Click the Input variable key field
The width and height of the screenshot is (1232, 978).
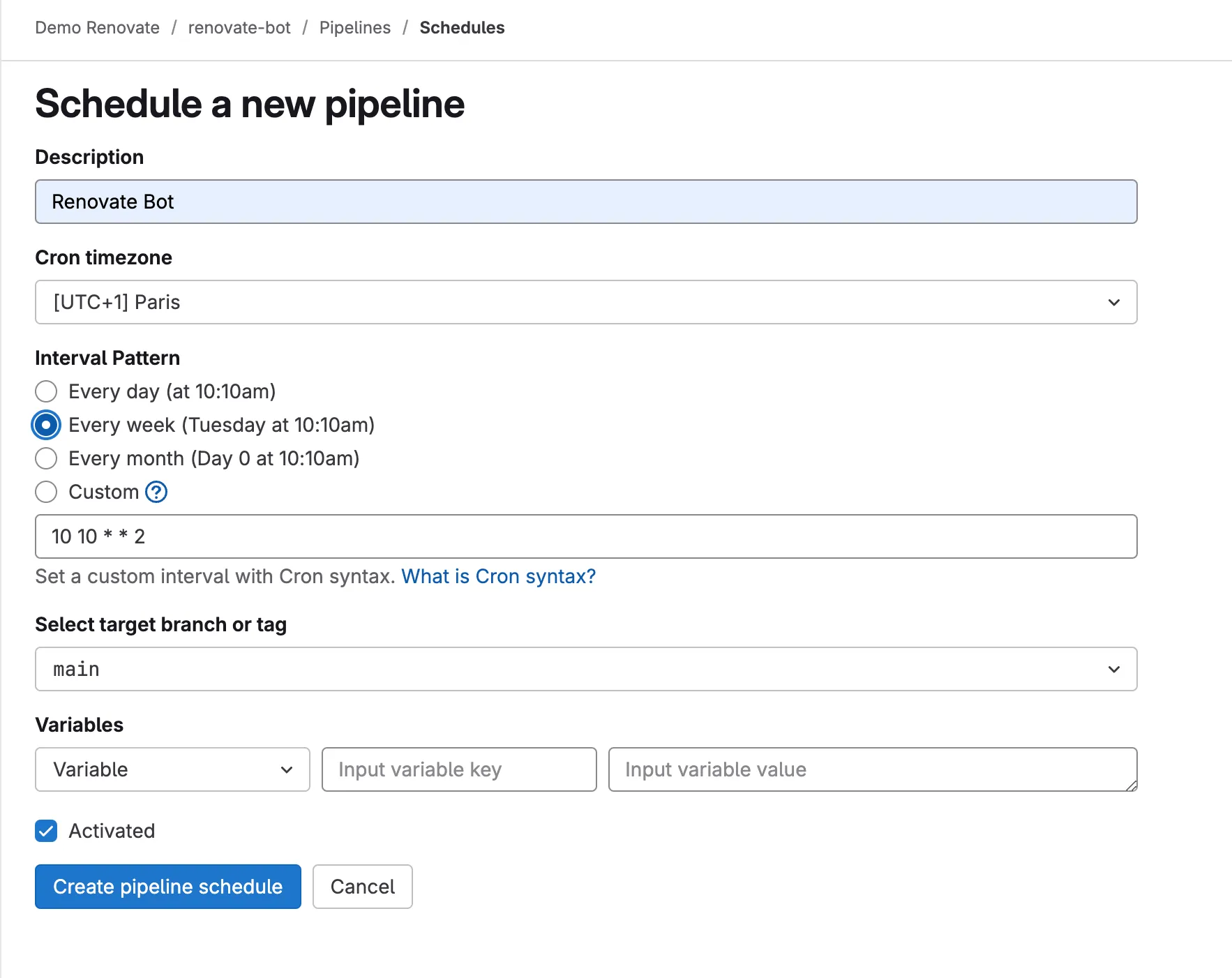tap(459, 769)
